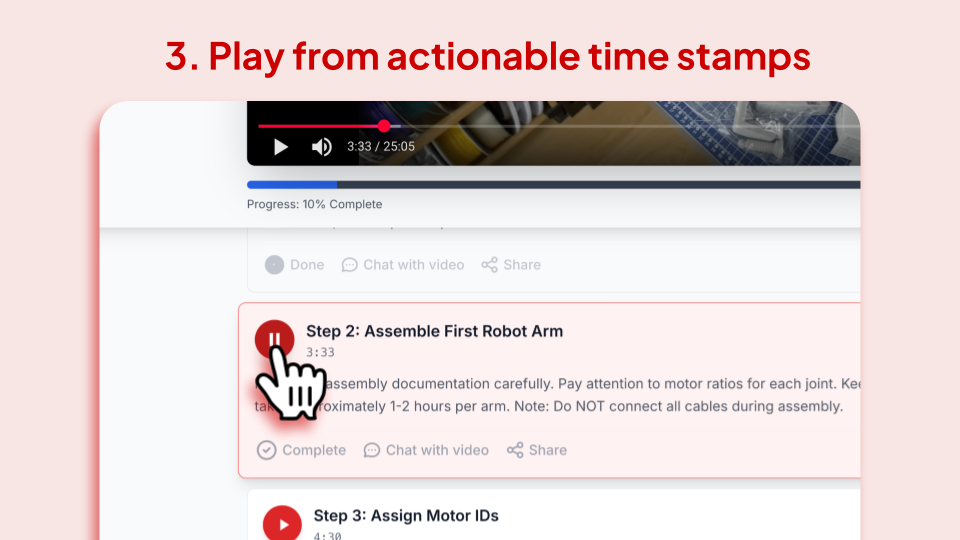Screen dimensions: 960x540
Task: Play the video in the player
Action: tap(280, 147)
